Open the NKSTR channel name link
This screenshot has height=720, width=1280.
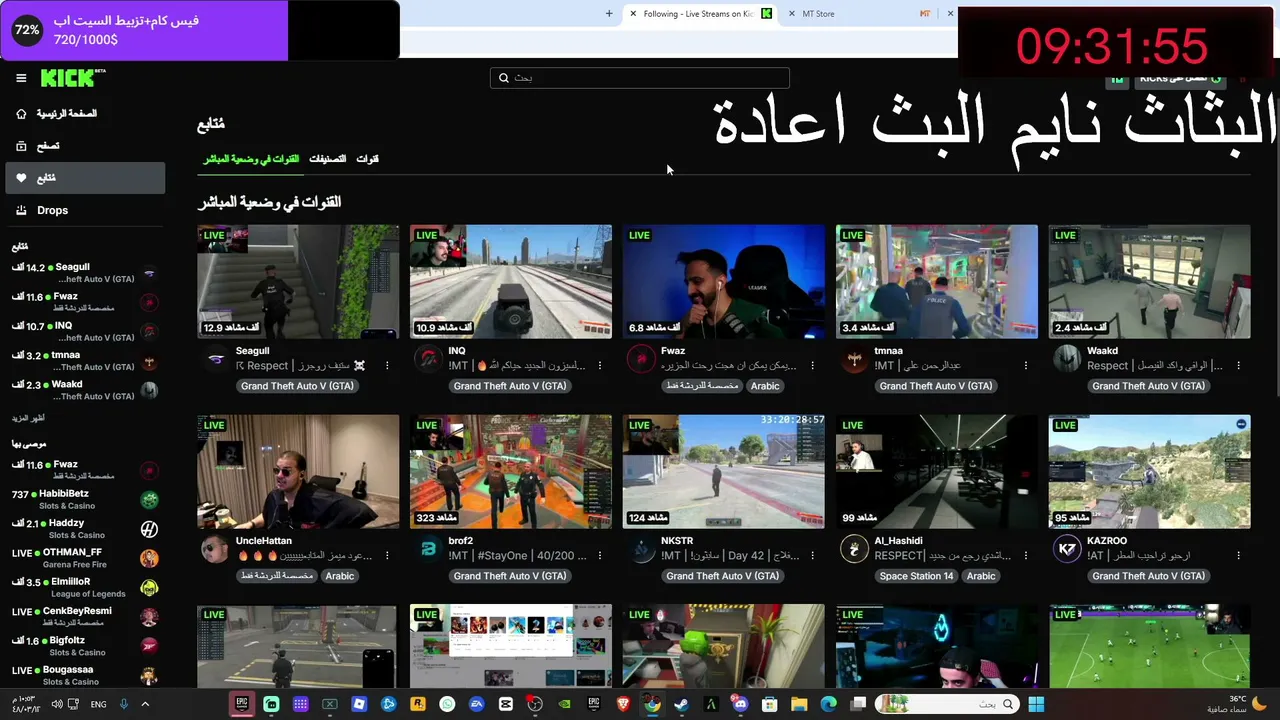677,541
